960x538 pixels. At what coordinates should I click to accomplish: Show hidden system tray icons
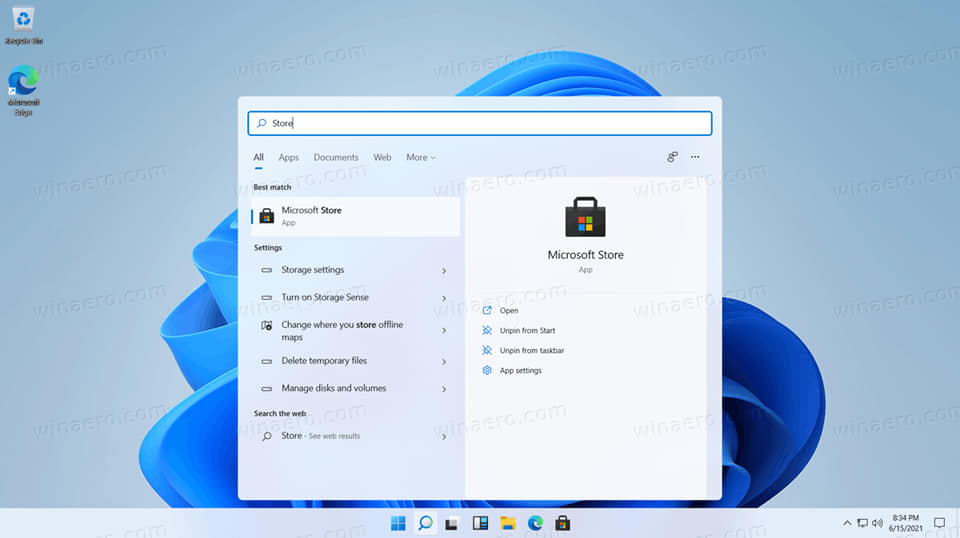847,523
